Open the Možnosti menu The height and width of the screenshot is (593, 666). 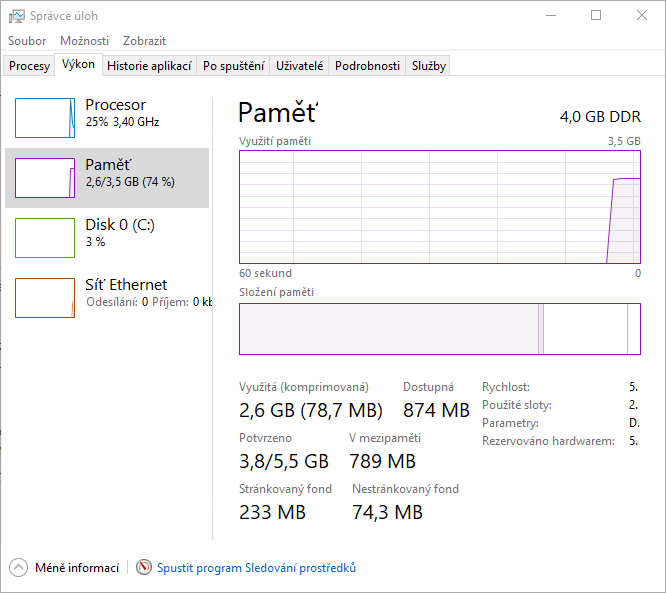point(84,41)
